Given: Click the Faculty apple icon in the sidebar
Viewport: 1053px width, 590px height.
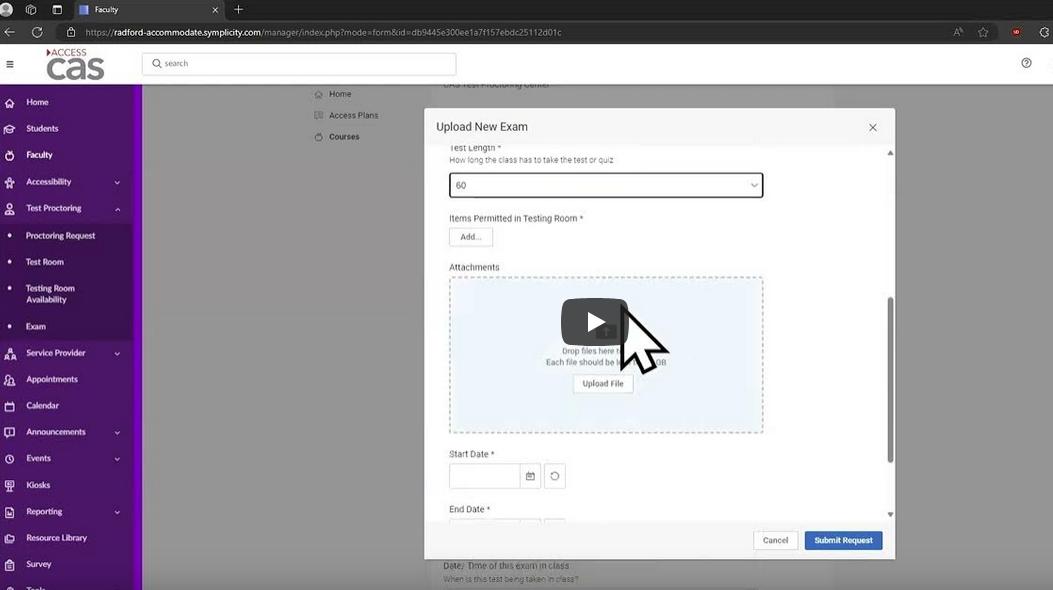Looking at the screenshot, I should point(9,155).
